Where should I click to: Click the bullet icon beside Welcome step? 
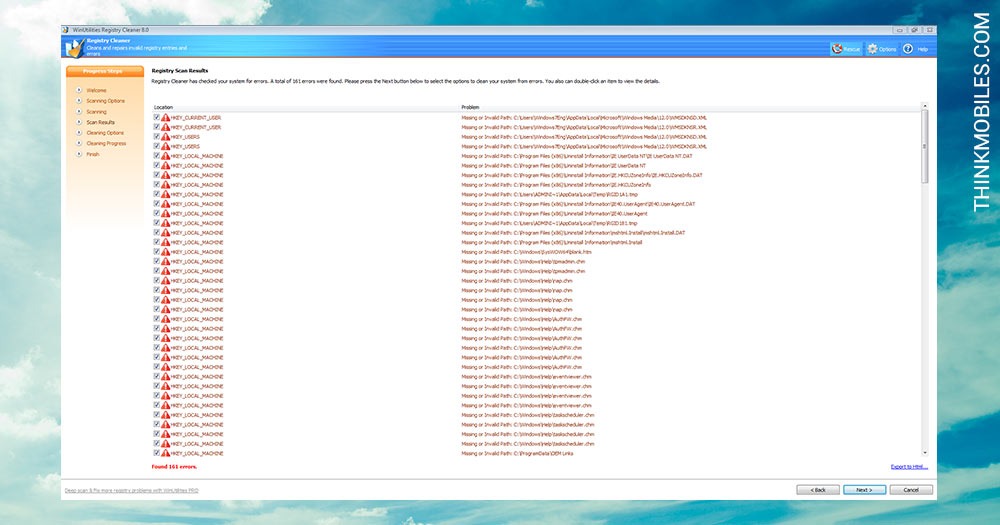79,90
